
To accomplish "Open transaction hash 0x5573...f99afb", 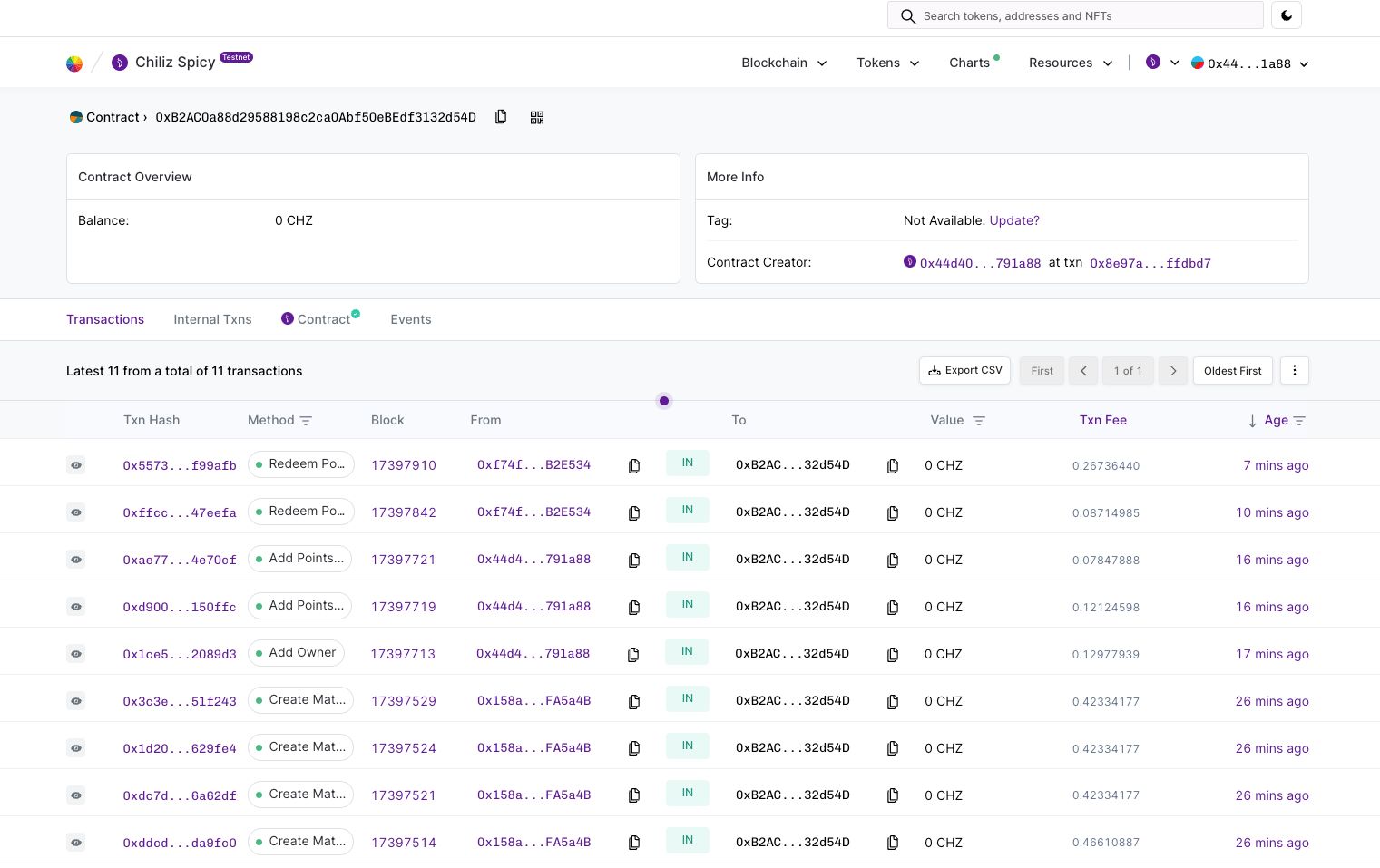I will (180, 465).
